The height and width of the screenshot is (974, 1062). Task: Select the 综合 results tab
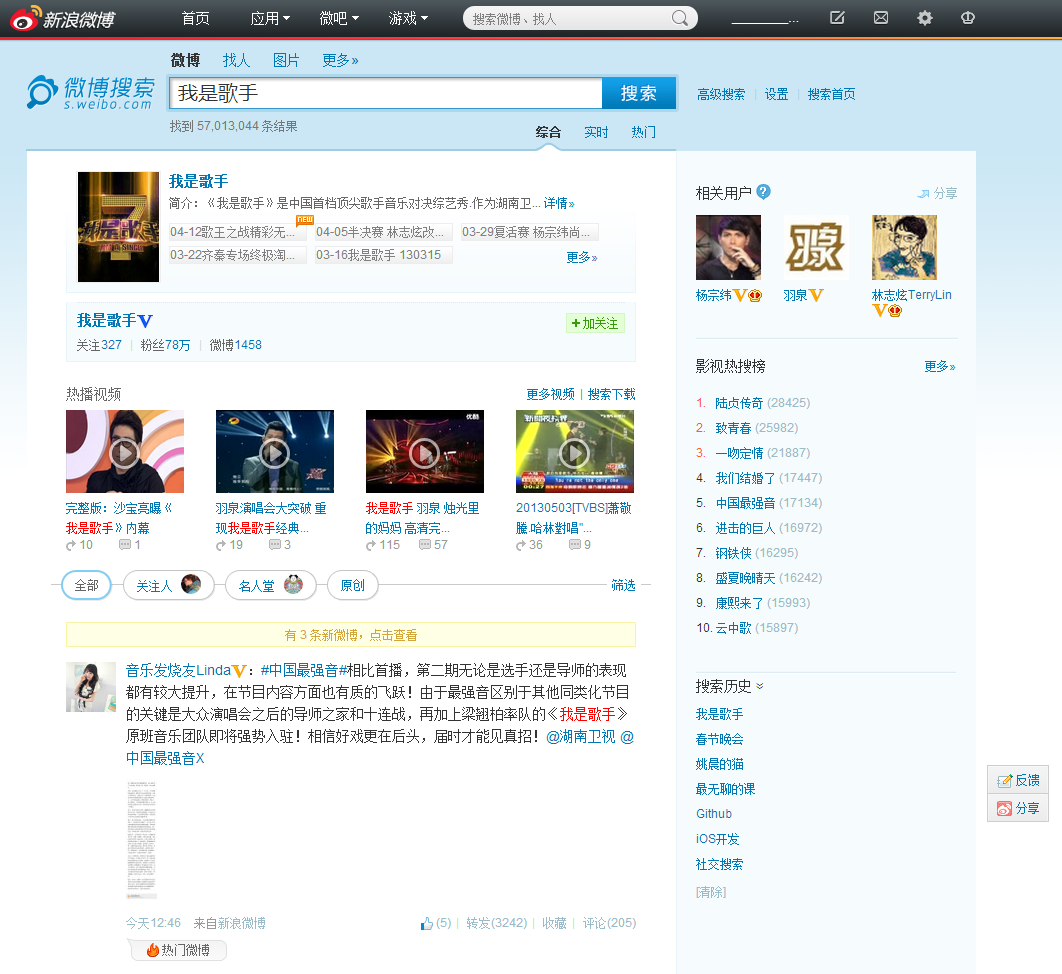548,132
